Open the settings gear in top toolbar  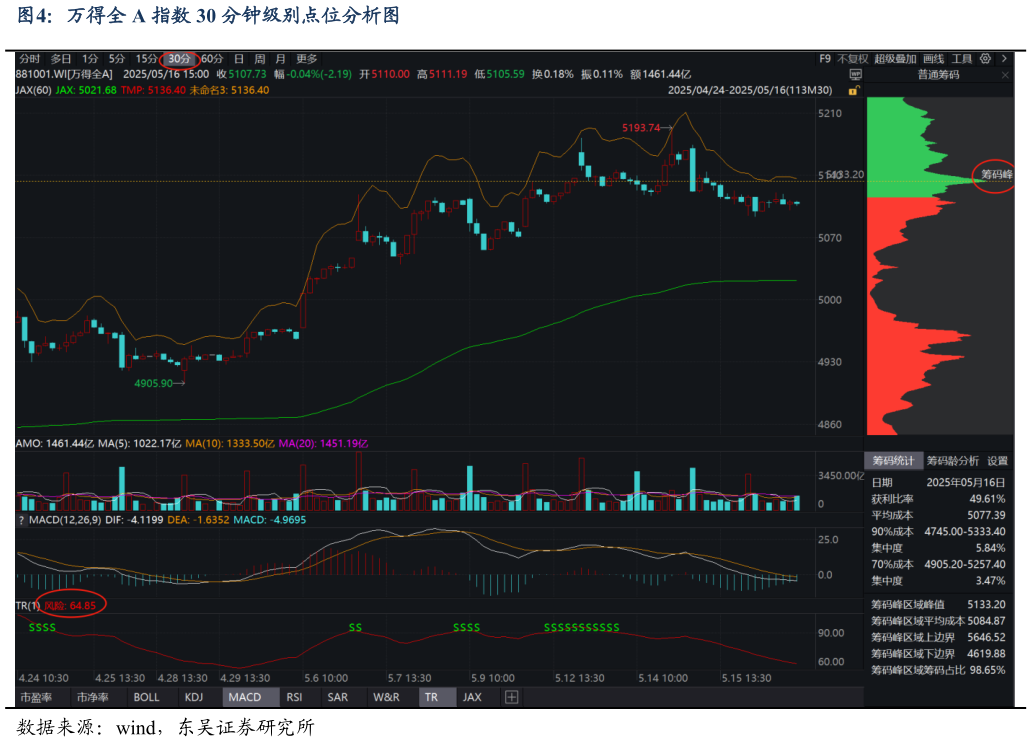pyautogui.click(x=986, y=59)
